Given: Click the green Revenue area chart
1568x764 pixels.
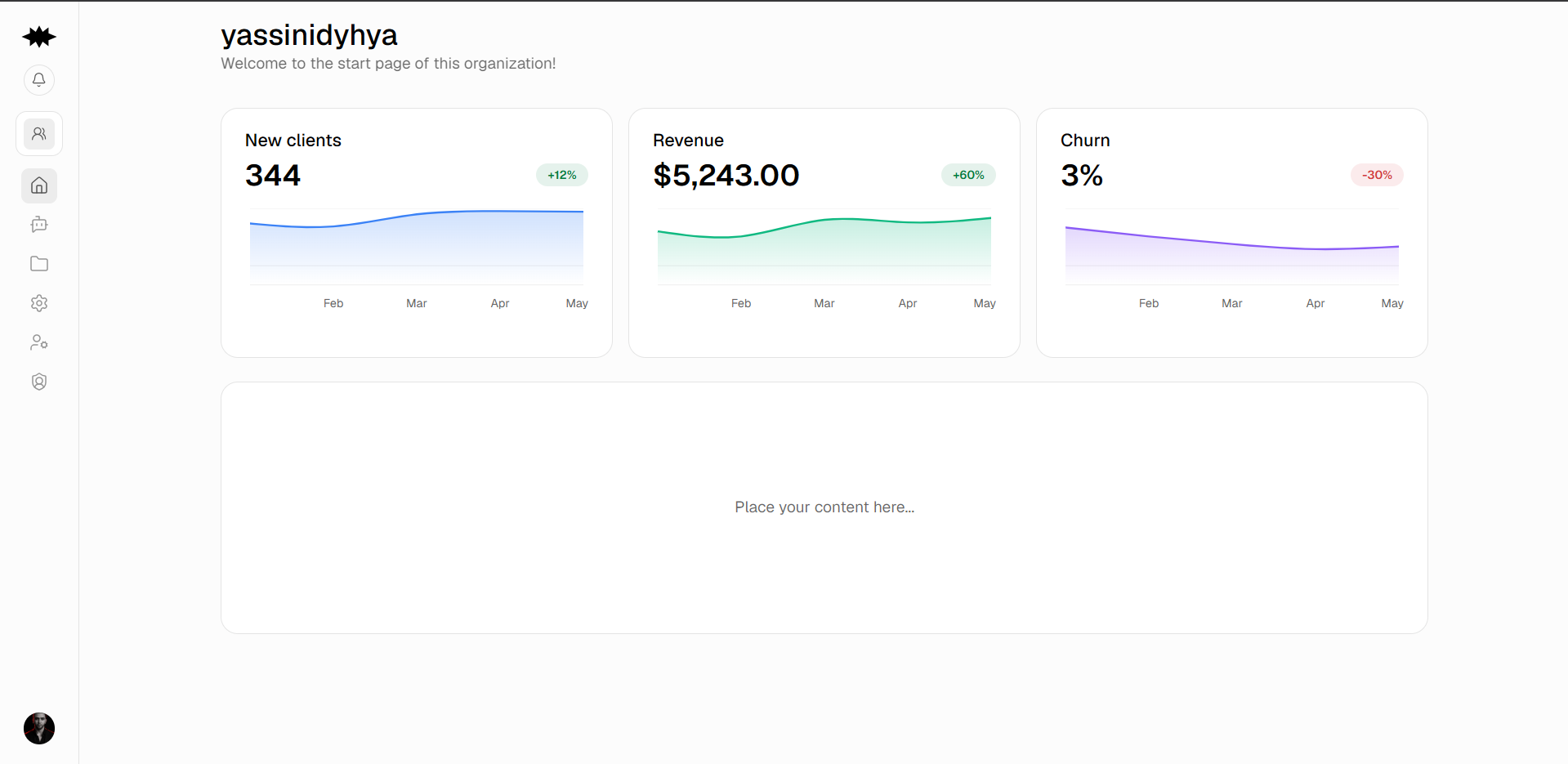Looking at the screenshot, I should coord(824,249).
